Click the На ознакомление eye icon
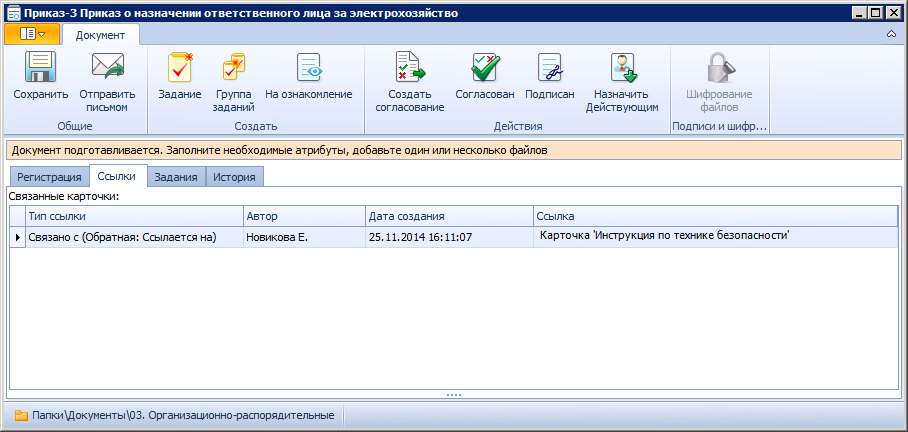The width and height of the screenshot is (908, 432). (x=308, y=68)
